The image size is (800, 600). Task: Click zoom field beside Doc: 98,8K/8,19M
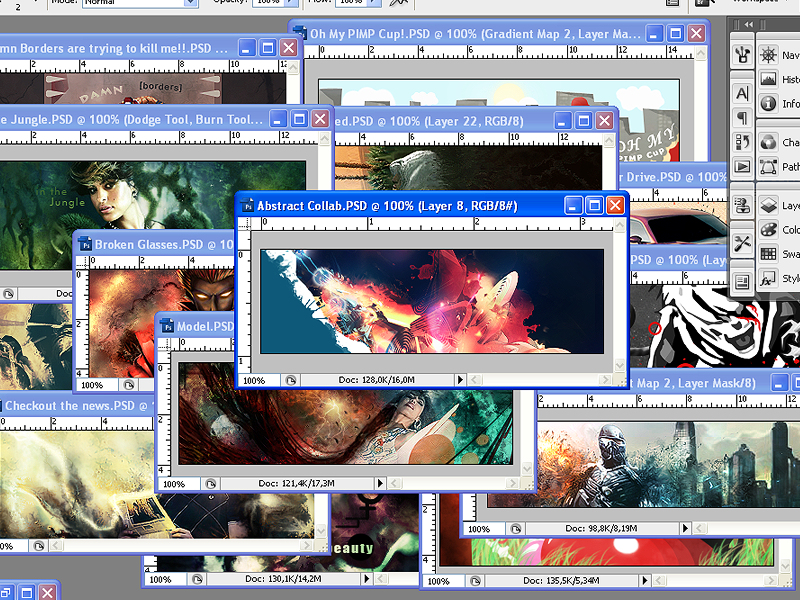coord(484,529)
